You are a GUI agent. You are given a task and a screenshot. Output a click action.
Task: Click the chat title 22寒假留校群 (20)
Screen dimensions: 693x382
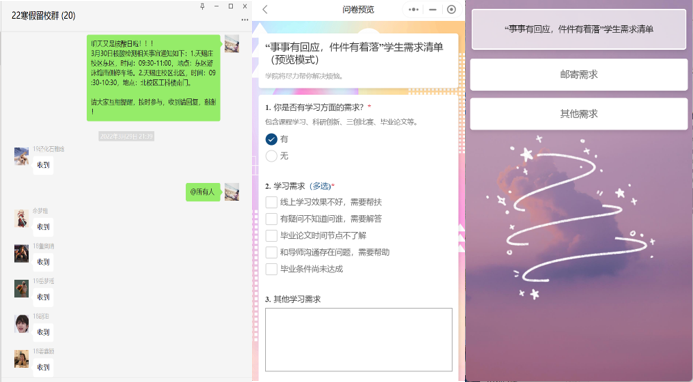point(43,16)
